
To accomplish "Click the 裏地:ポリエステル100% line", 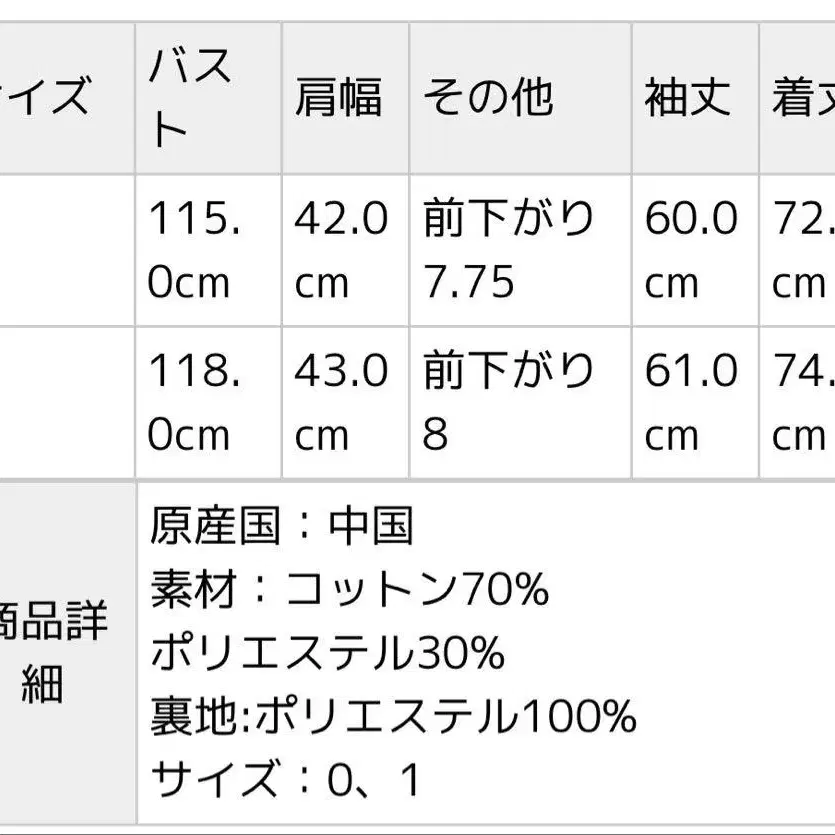I will 393,716.
